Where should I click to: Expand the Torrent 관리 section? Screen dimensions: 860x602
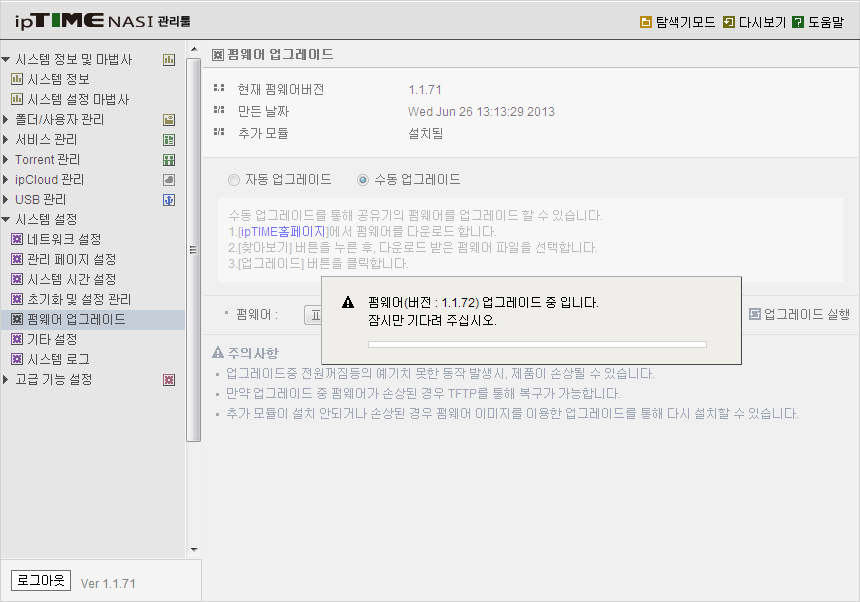5,160
